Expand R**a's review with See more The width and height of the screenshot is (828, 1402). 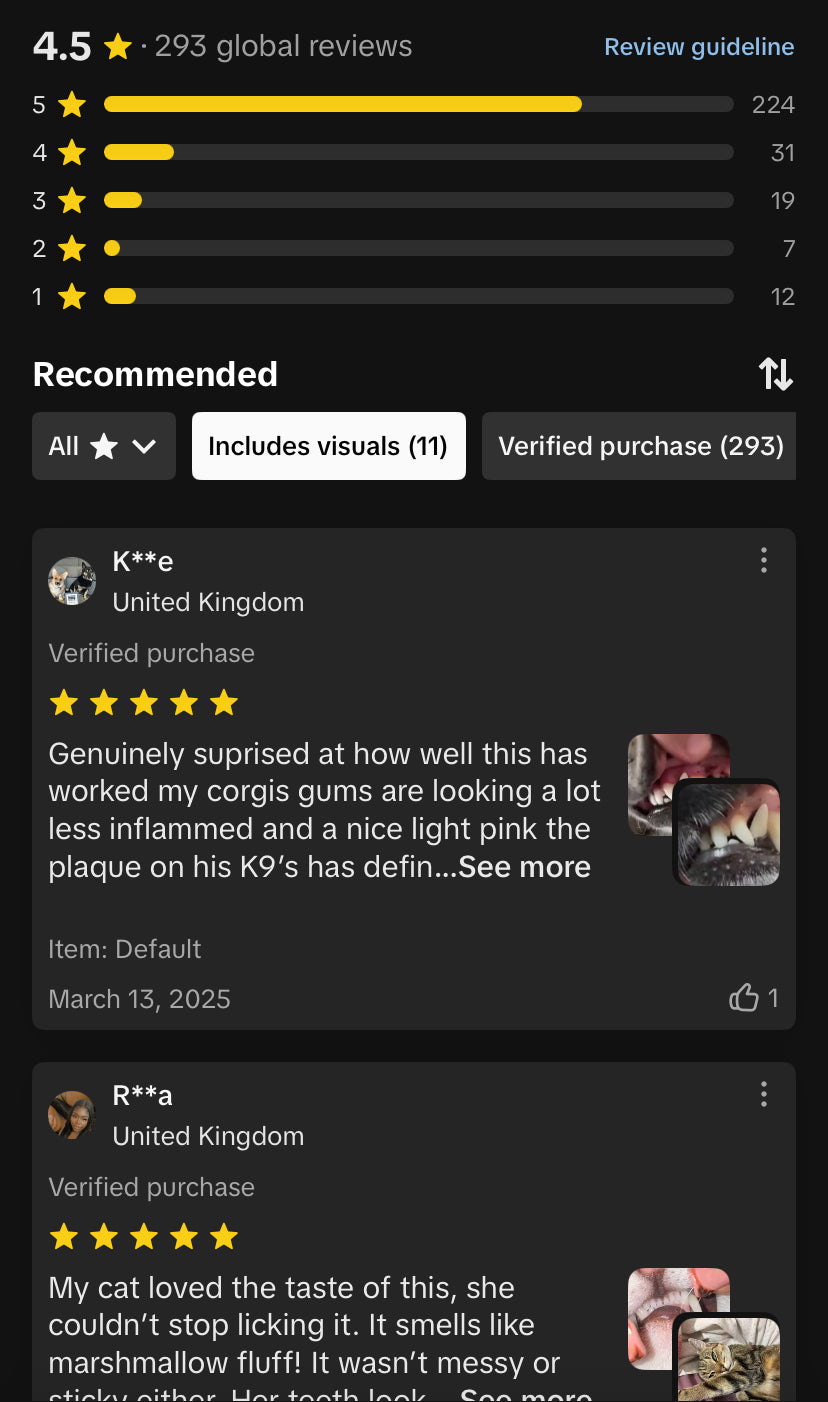tap(526, 1395)
